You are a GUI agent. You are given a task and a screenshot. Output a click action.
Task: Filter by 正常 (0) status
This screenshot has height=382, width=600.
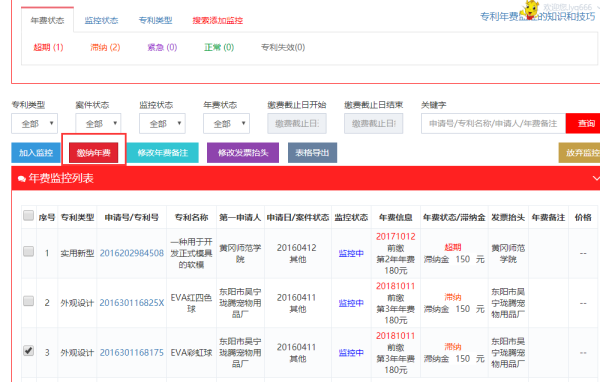[219, 47]
